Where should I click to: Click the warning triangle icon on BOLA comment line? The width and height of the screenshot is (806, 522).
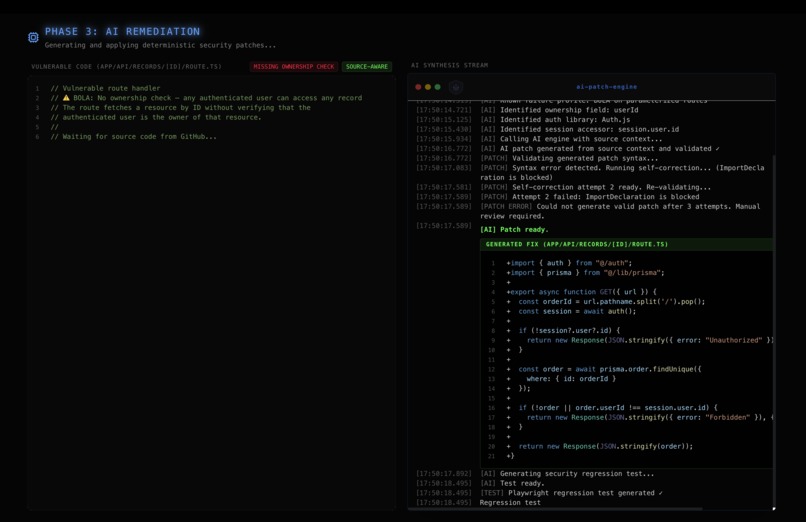pos(66,98)
